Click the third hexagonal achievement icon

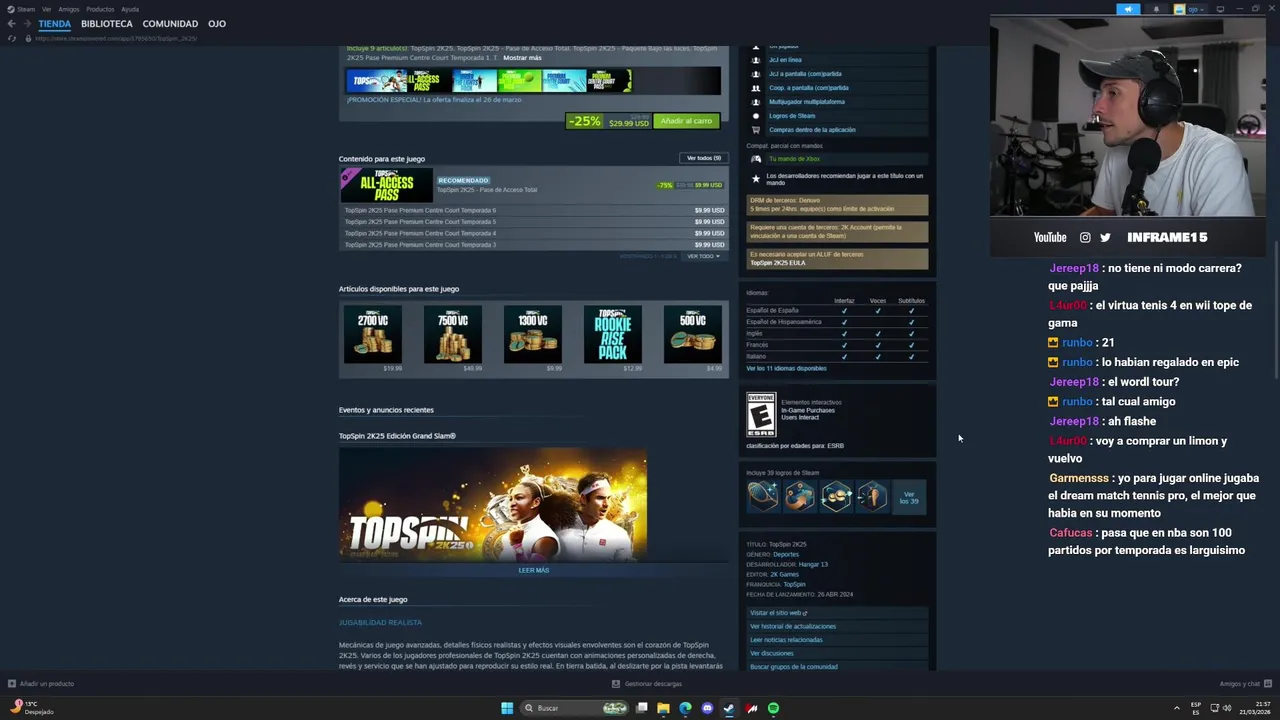[836, 495]
